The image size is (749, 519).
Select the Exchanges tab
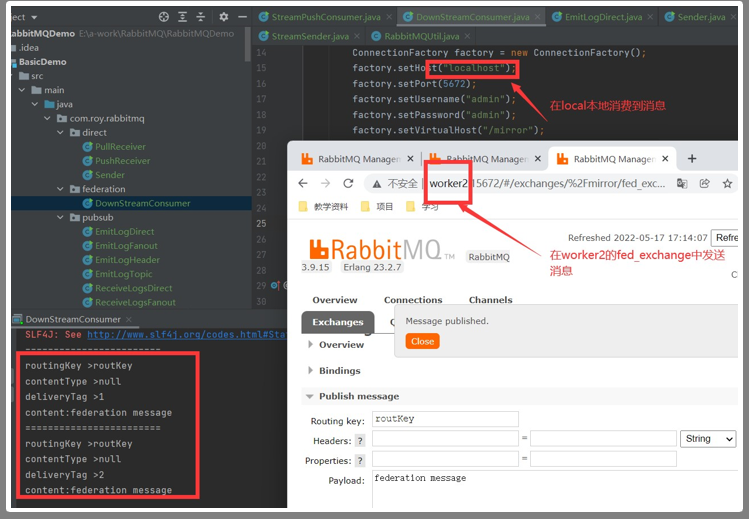click(338, 322)
